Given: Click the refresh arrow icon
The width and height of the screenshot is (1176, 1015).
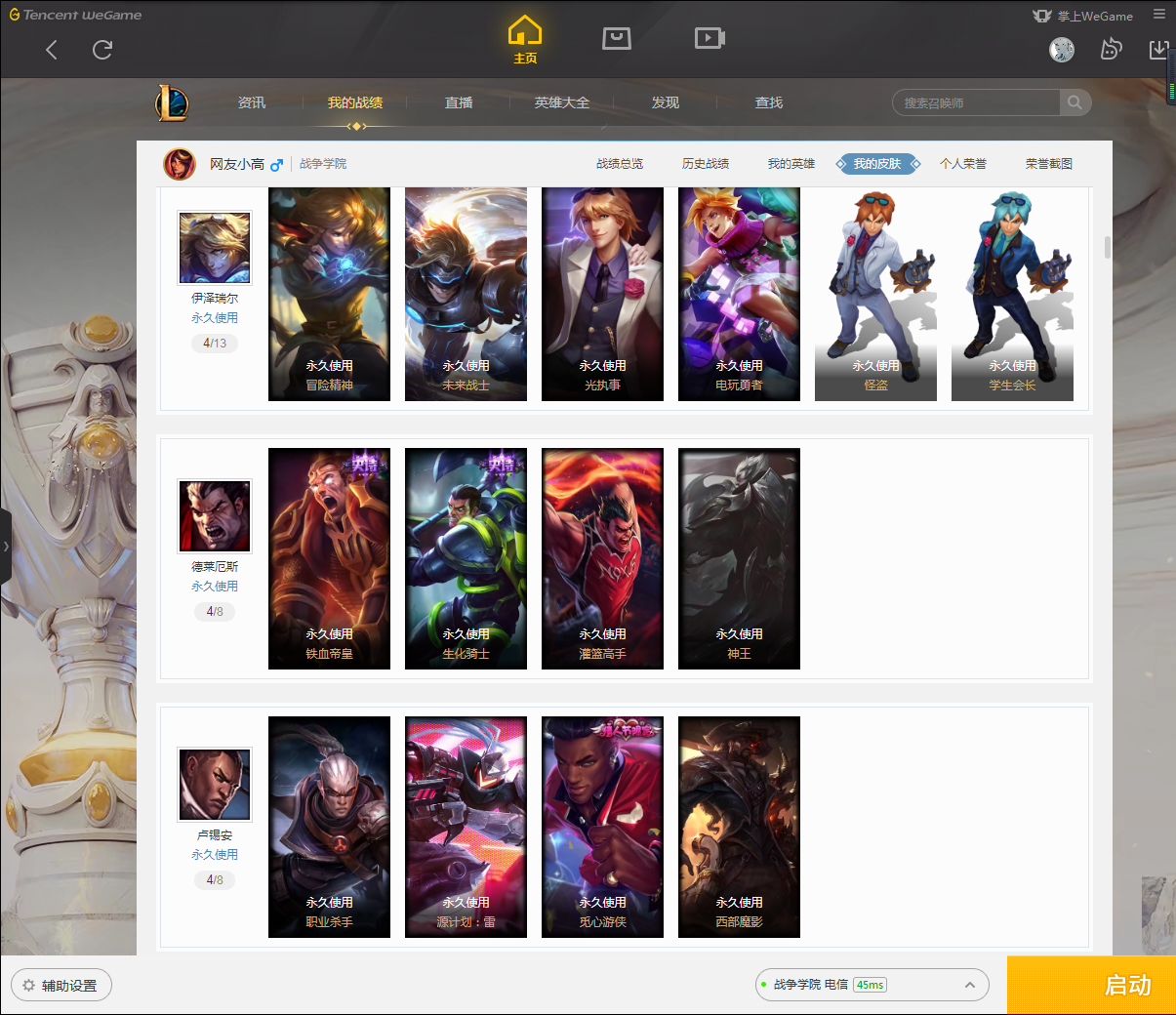Looking at the screenshot, I should 102,50.
